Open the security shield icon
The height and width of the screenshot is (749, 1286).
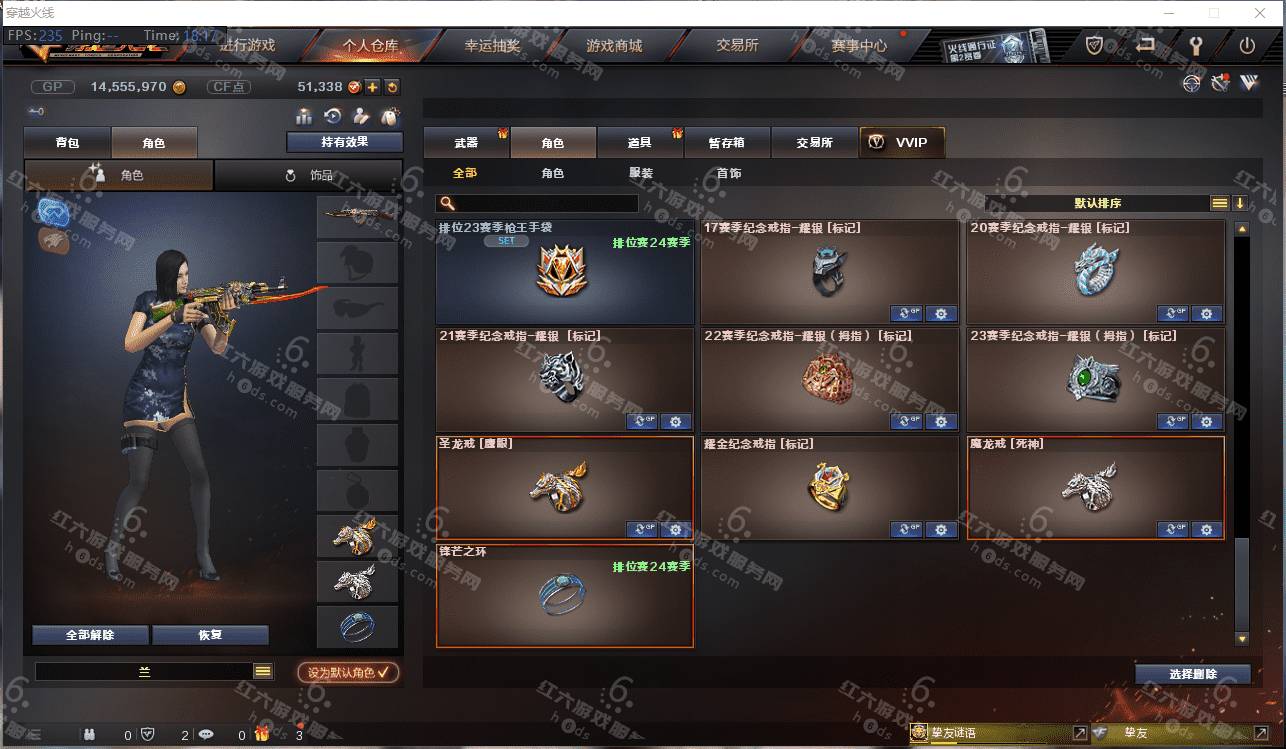point(1095,46)
